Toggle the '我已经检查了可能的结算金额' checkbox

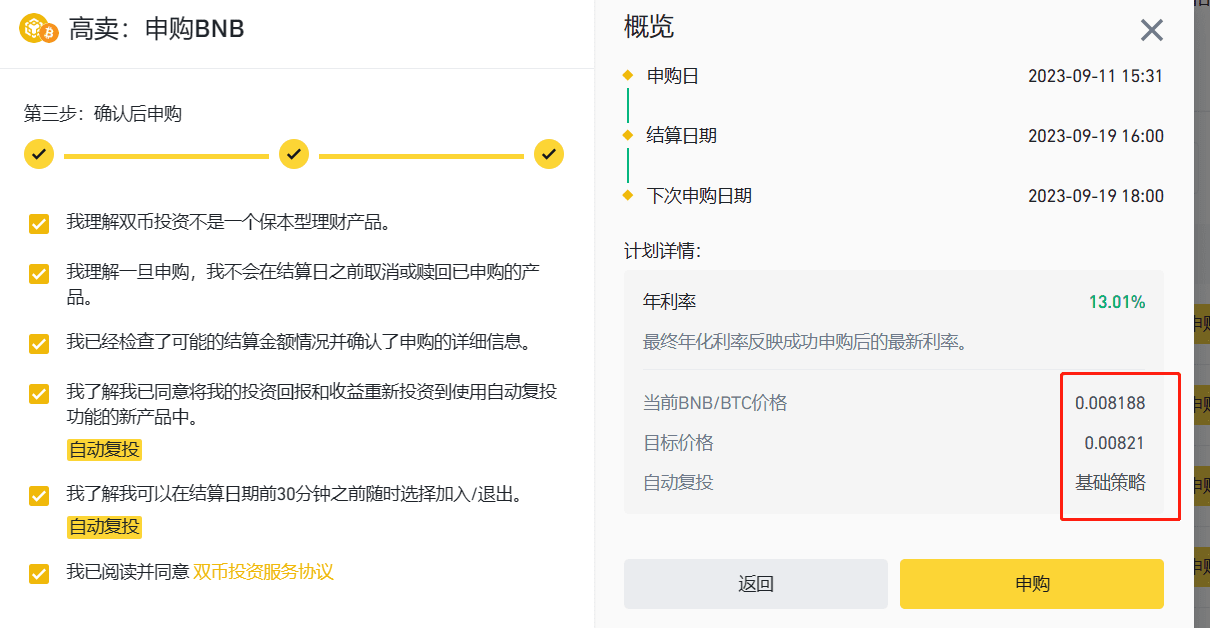(x=39, y=343)
